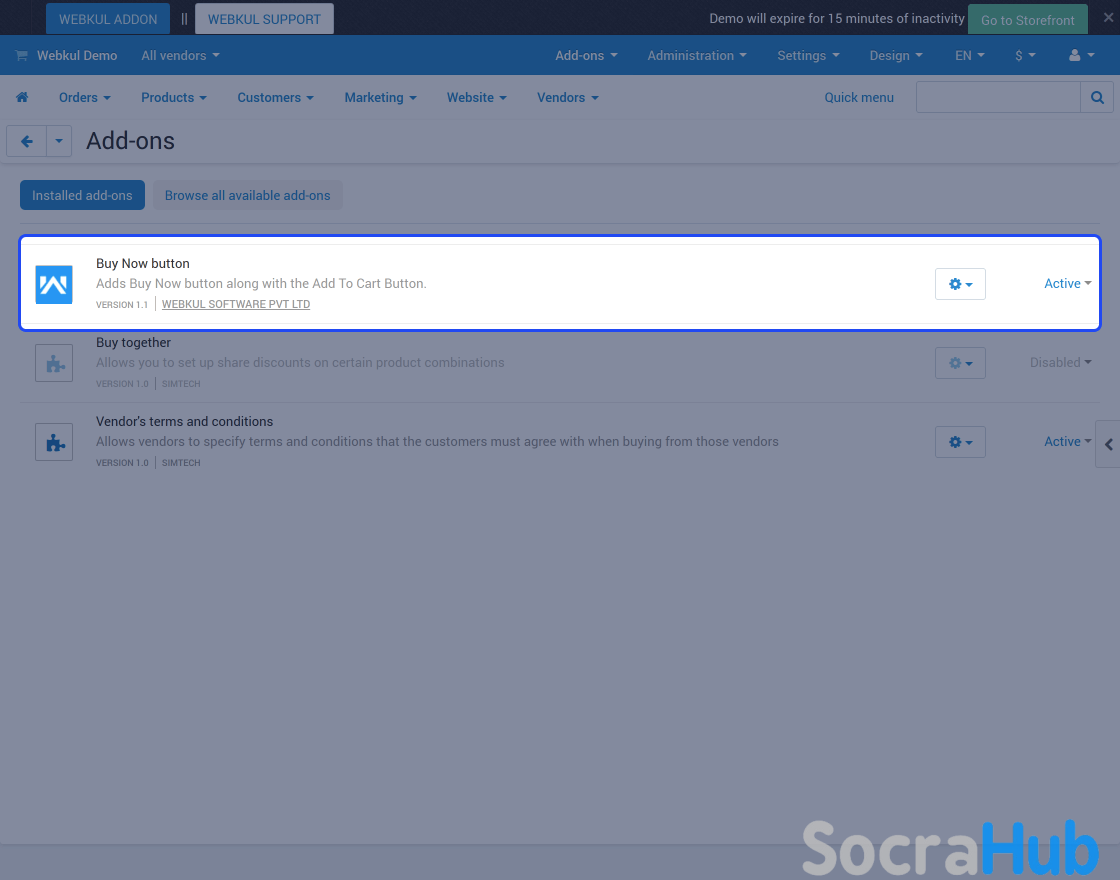Viewport: 1120px width, 880px height.
Task: Open the Settings menu
Action: (x=809, y=55)
